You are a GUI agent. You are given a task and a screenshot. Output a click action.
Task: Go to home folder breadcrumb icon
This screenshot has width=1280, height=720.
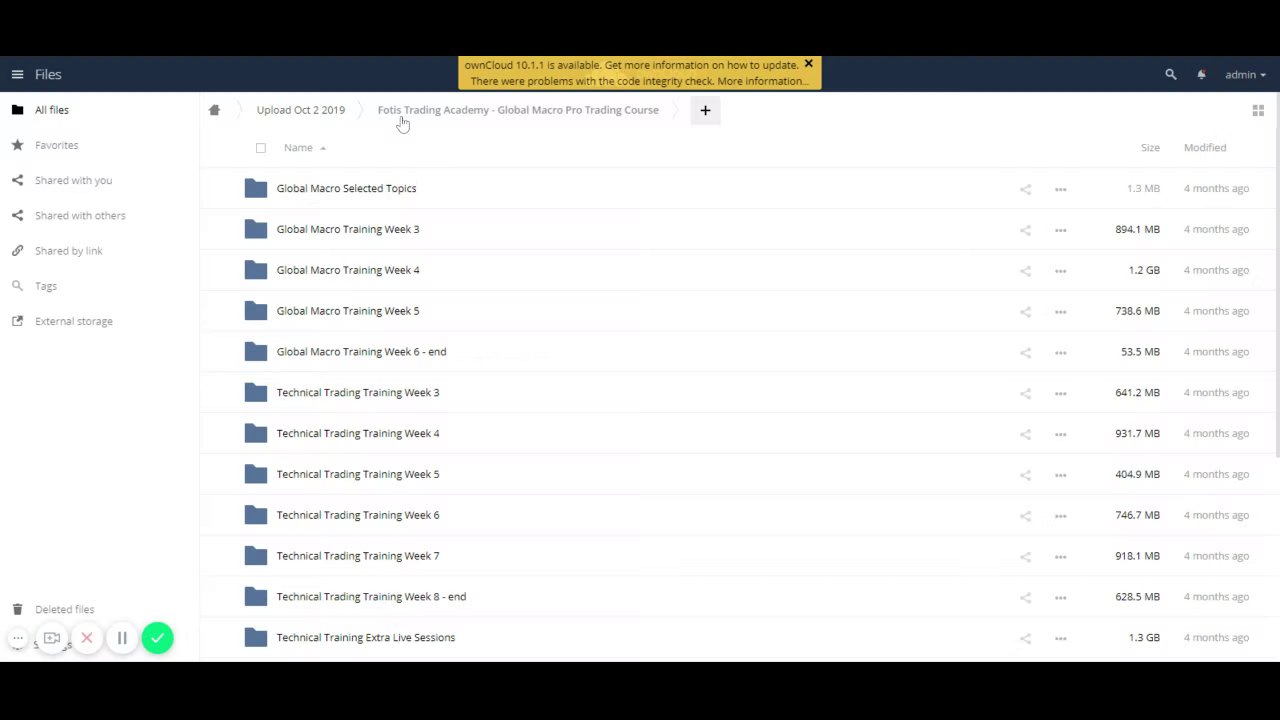click(x=214, y=110)
